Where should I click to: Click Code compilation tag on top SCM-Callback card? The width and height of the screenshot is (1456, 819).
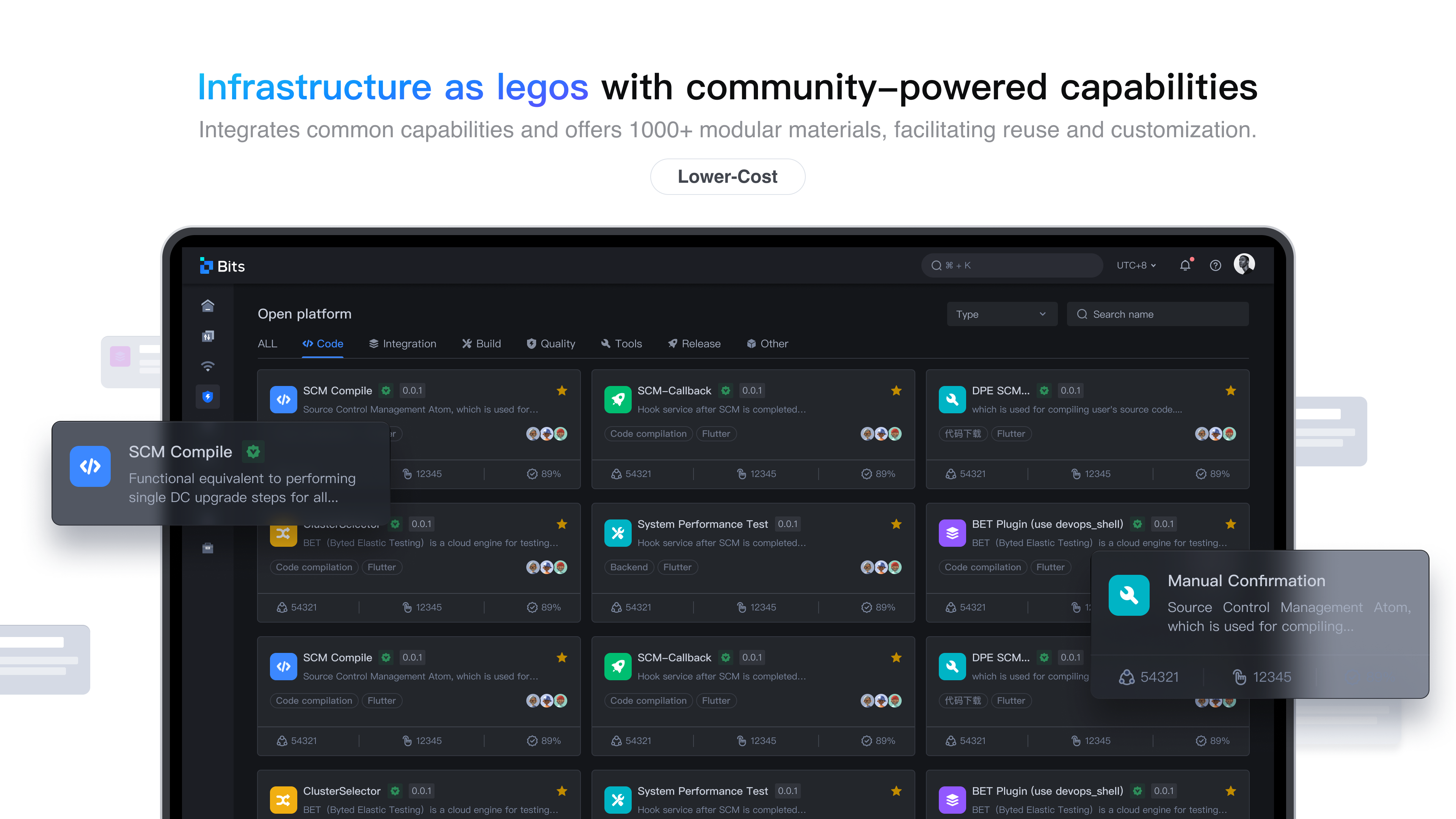pos(648,433)
